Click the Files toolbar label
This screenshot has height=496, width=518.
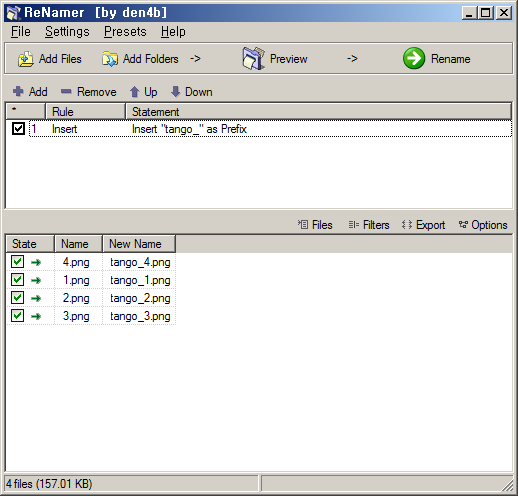click(322, 225)
